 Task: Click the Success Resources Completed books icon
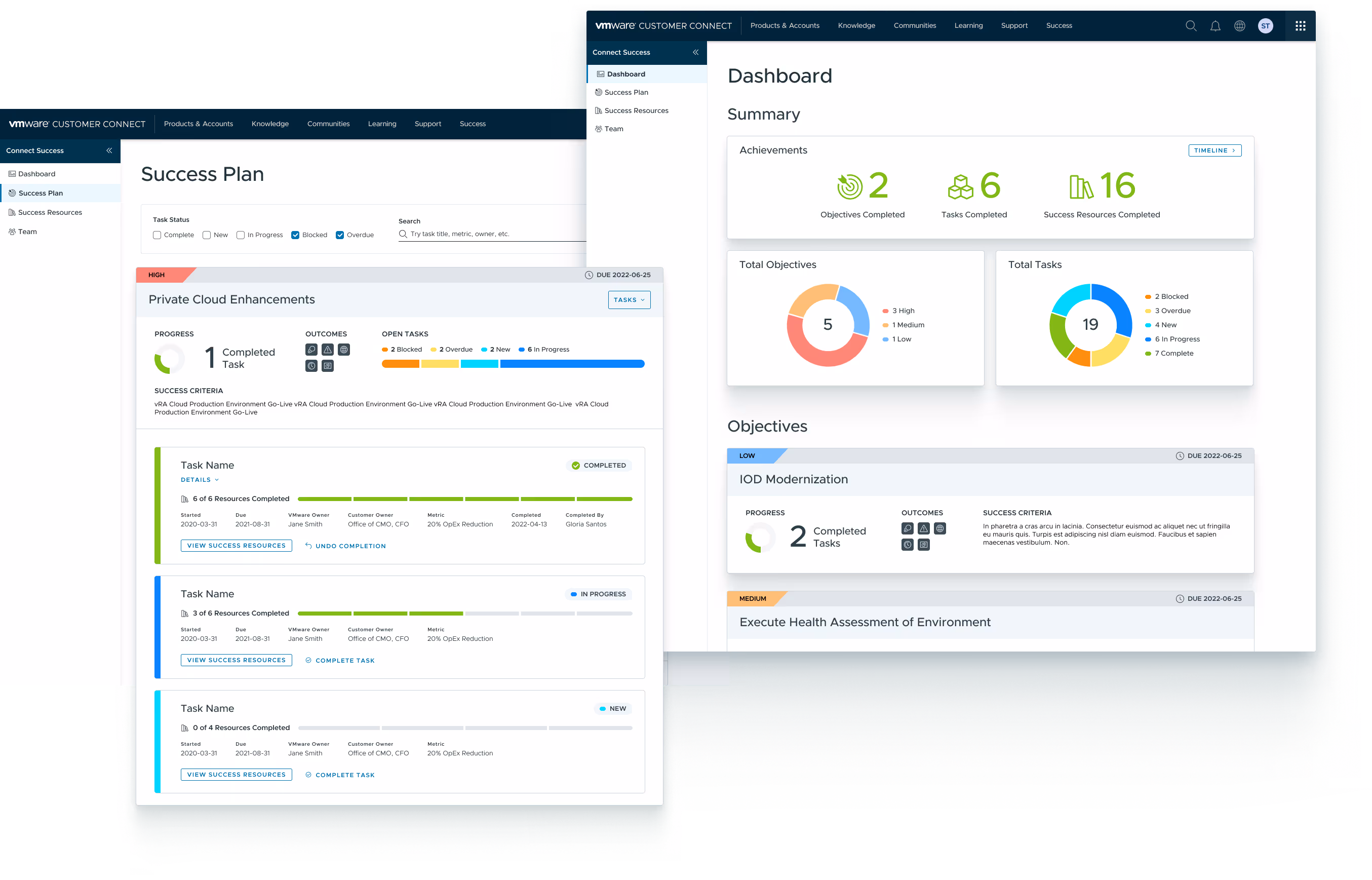[x=1081, y=186]
